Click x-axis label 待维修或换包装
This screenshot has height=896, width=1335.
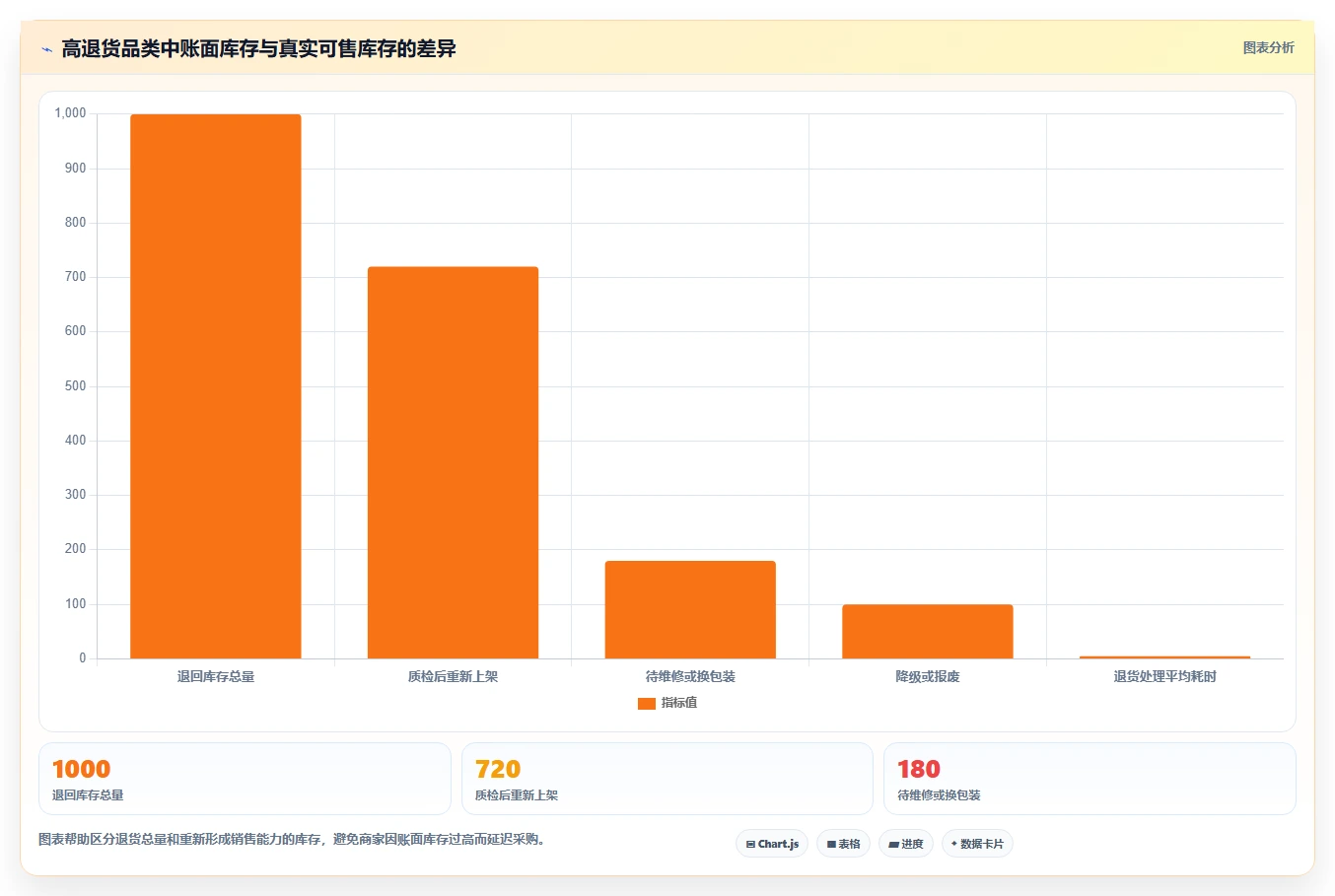point(690,676)
